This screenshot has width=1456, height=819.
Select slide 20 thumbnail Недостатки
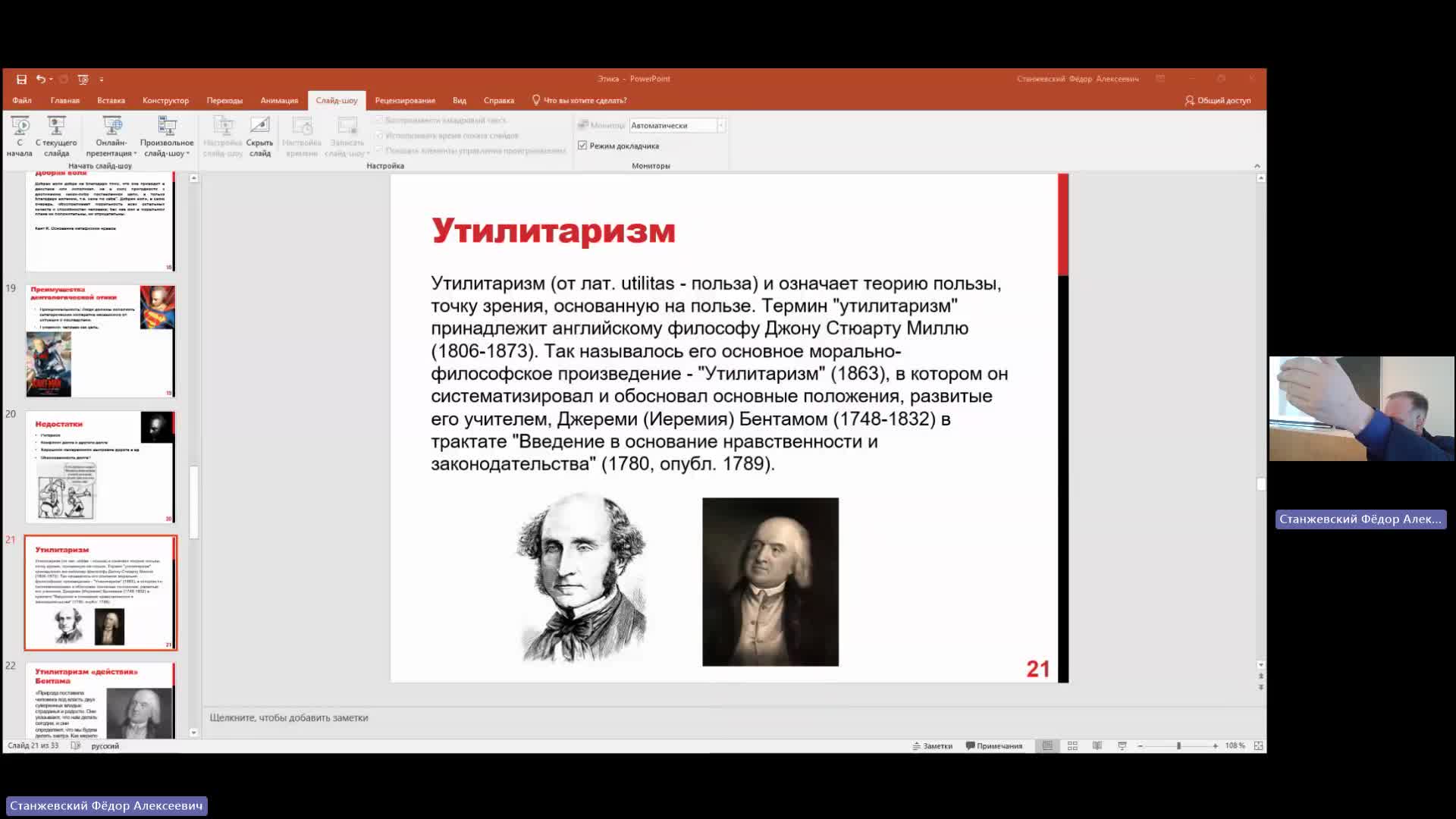pos(101,467)
